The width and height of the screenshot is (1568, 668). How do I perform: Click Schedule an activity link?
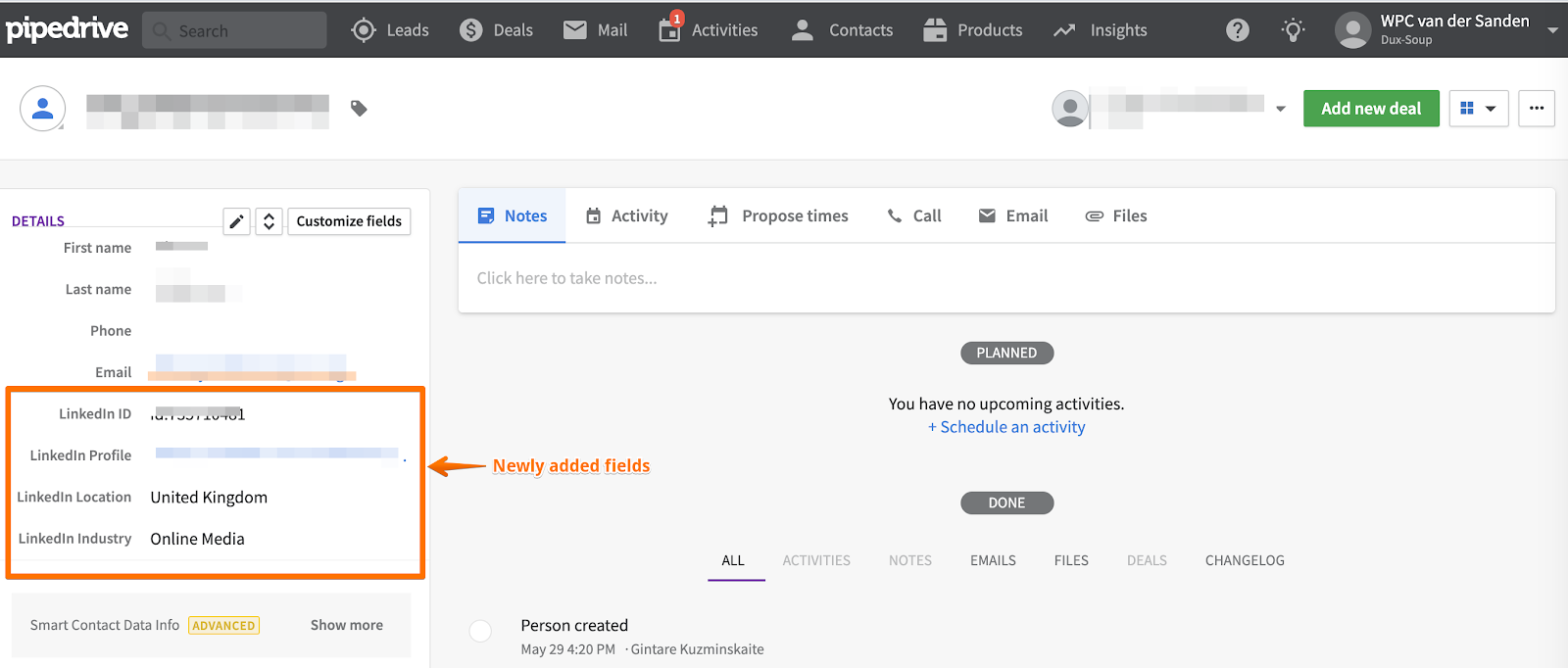[1006, 427]
